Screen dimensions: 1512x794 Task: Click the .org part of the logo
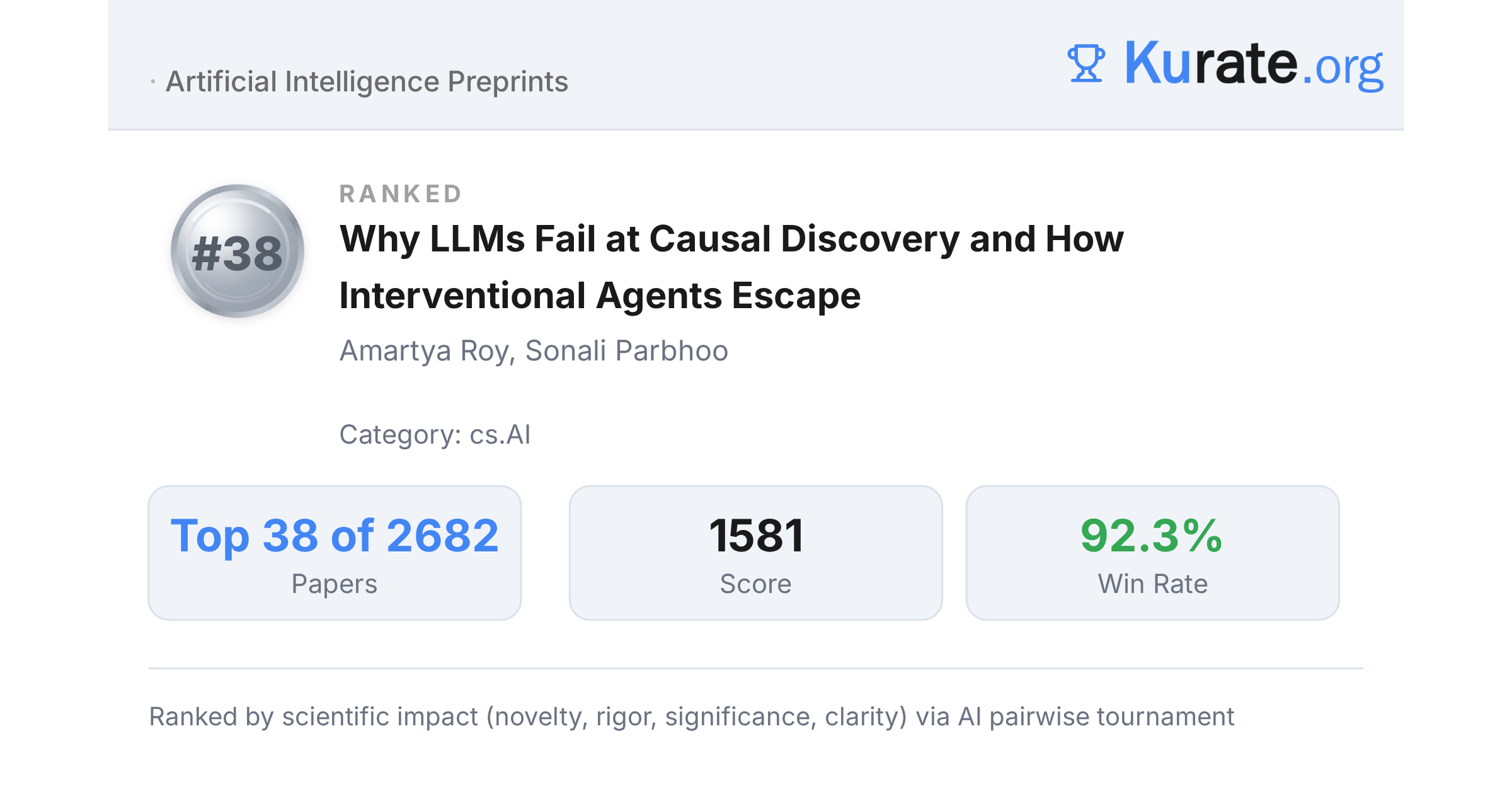[1343, 68]
